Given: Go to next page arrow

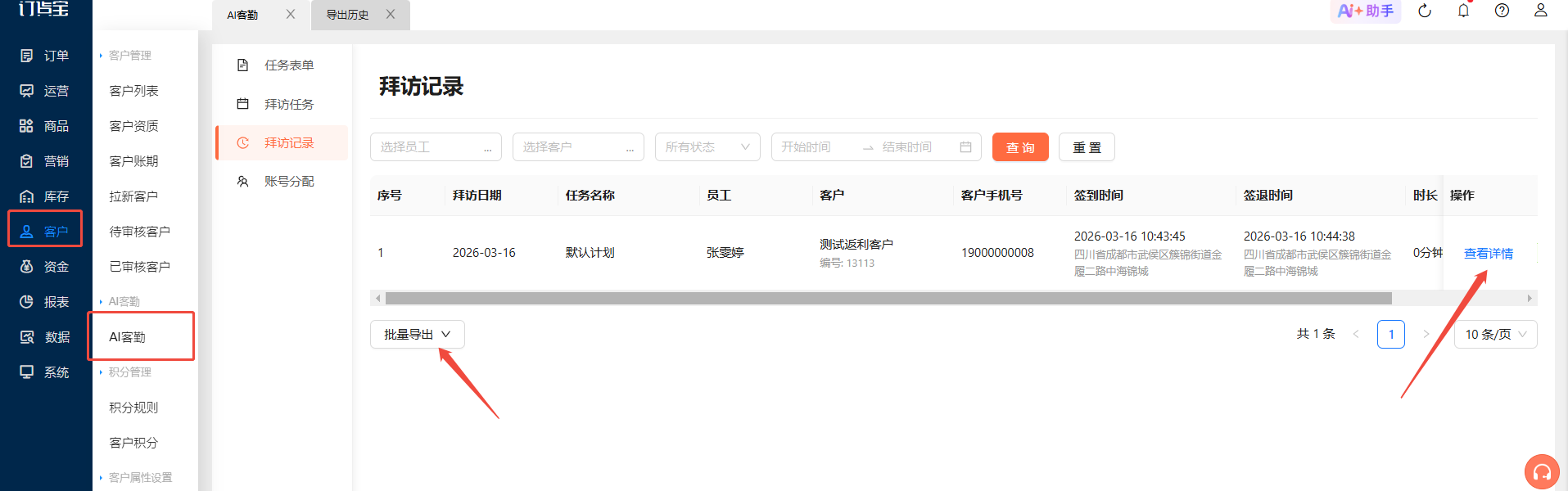Looking at the screenshot, I should click(1426, 335).
